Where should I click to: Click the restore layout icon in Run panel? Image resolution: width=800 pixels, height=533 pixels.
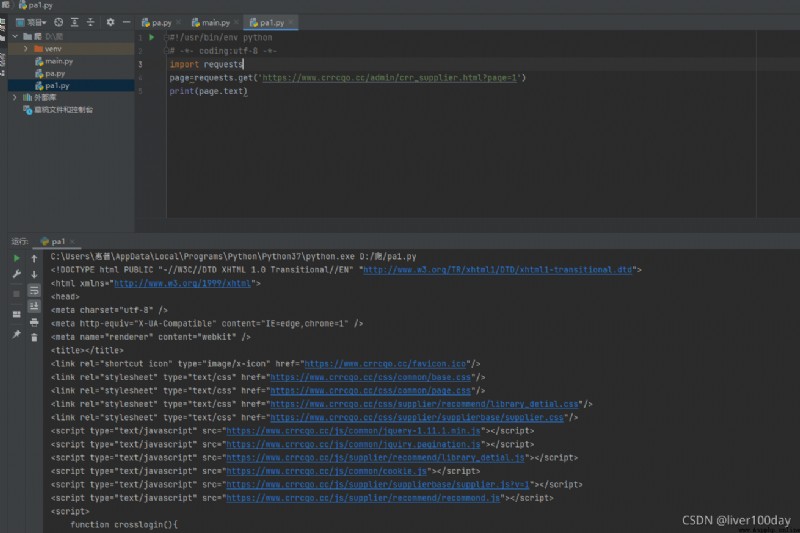point(16,314)
